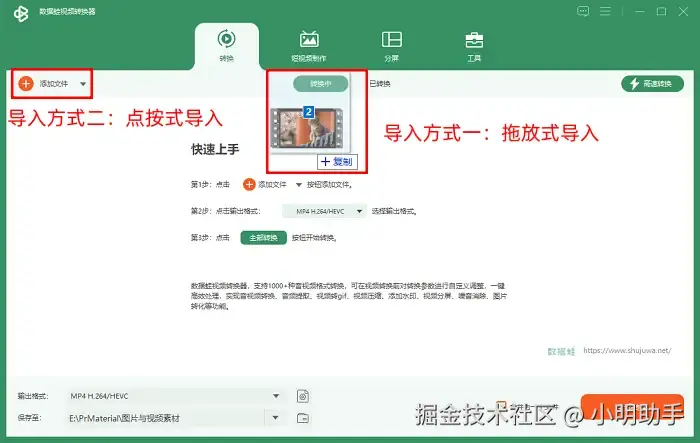Show the 转换中 converting list
Viewport: 700px width, 443px height.
point(321,84)
